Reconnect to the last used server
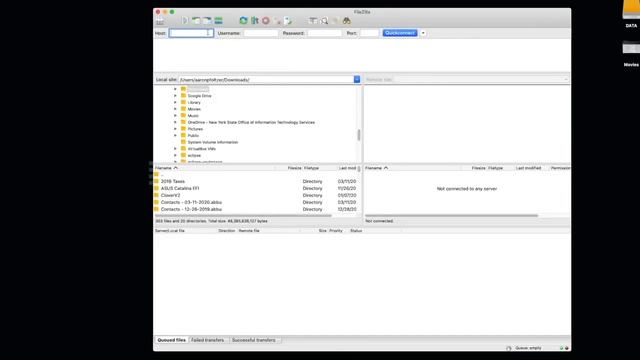This screenshot has width=640, height=360. pyautogui.click(x=288, y=21)
